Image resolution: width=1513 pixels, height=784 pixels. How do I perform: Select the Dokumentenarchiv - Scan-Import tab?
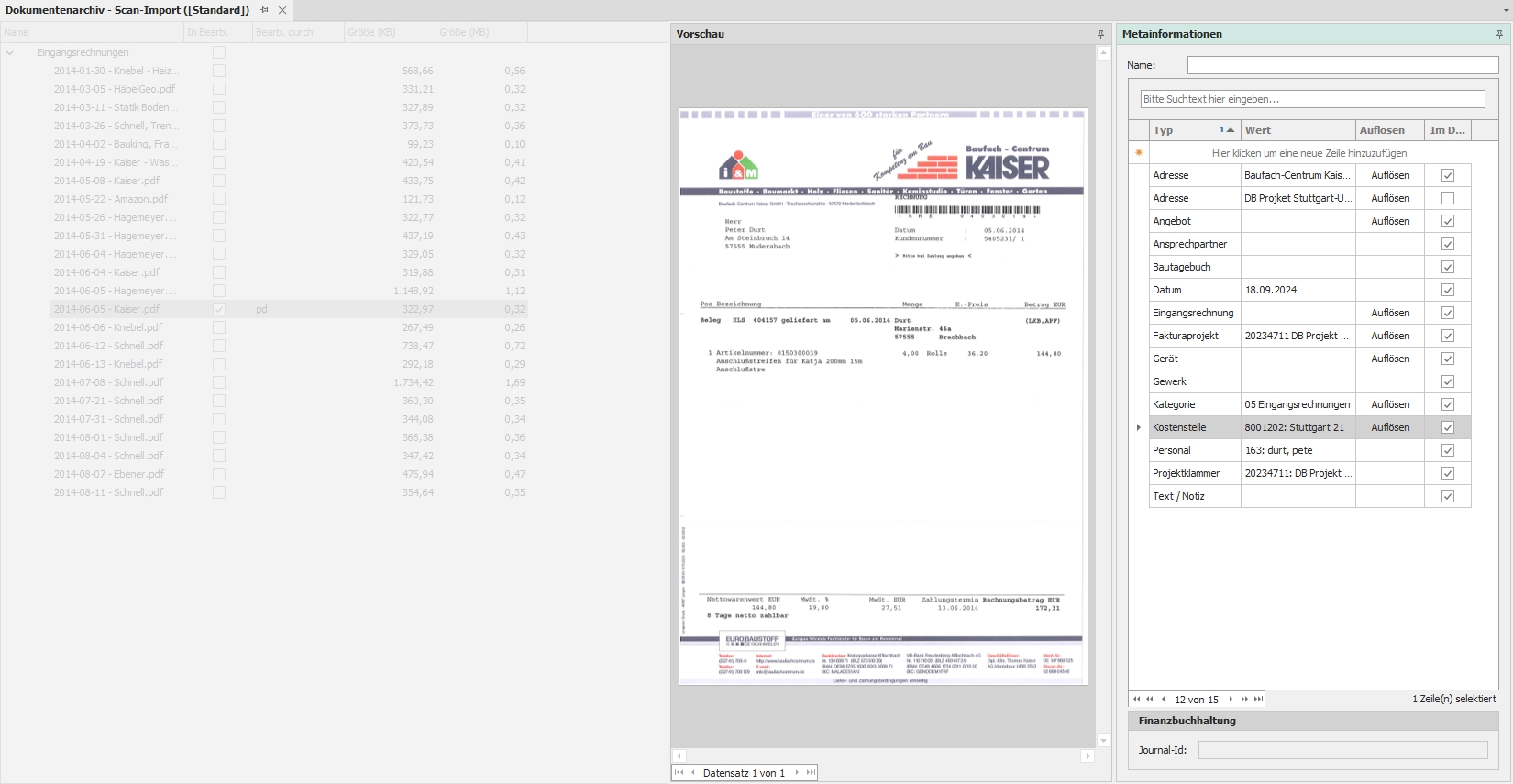pos(127,10)
